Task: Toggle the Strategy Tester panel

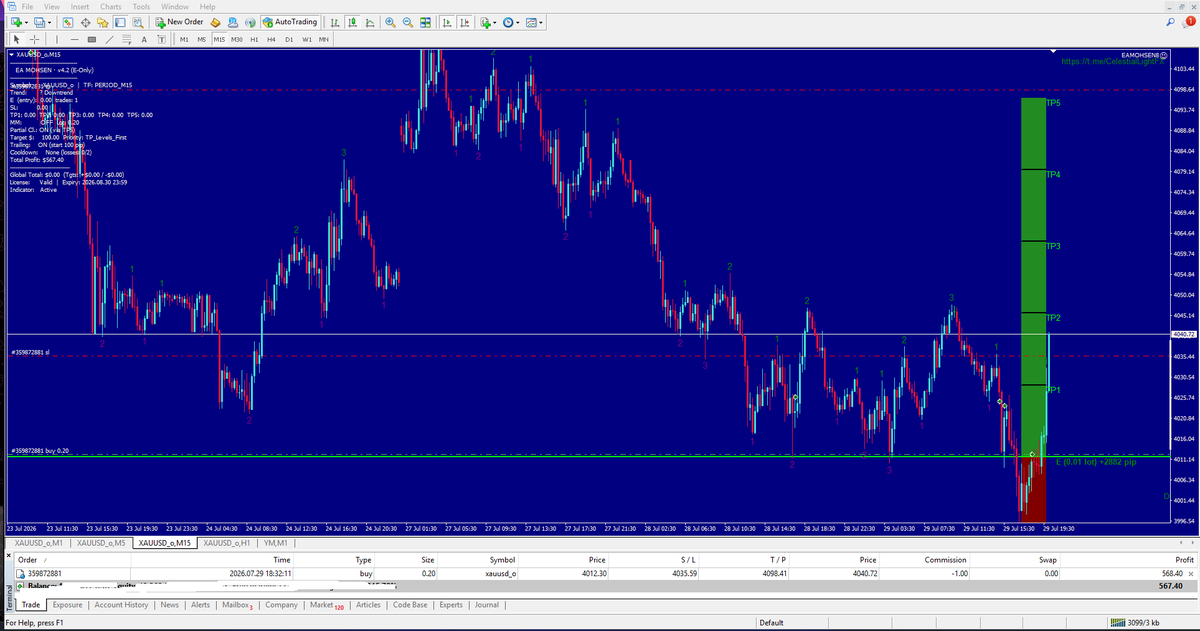Action: tap(138, 22)
